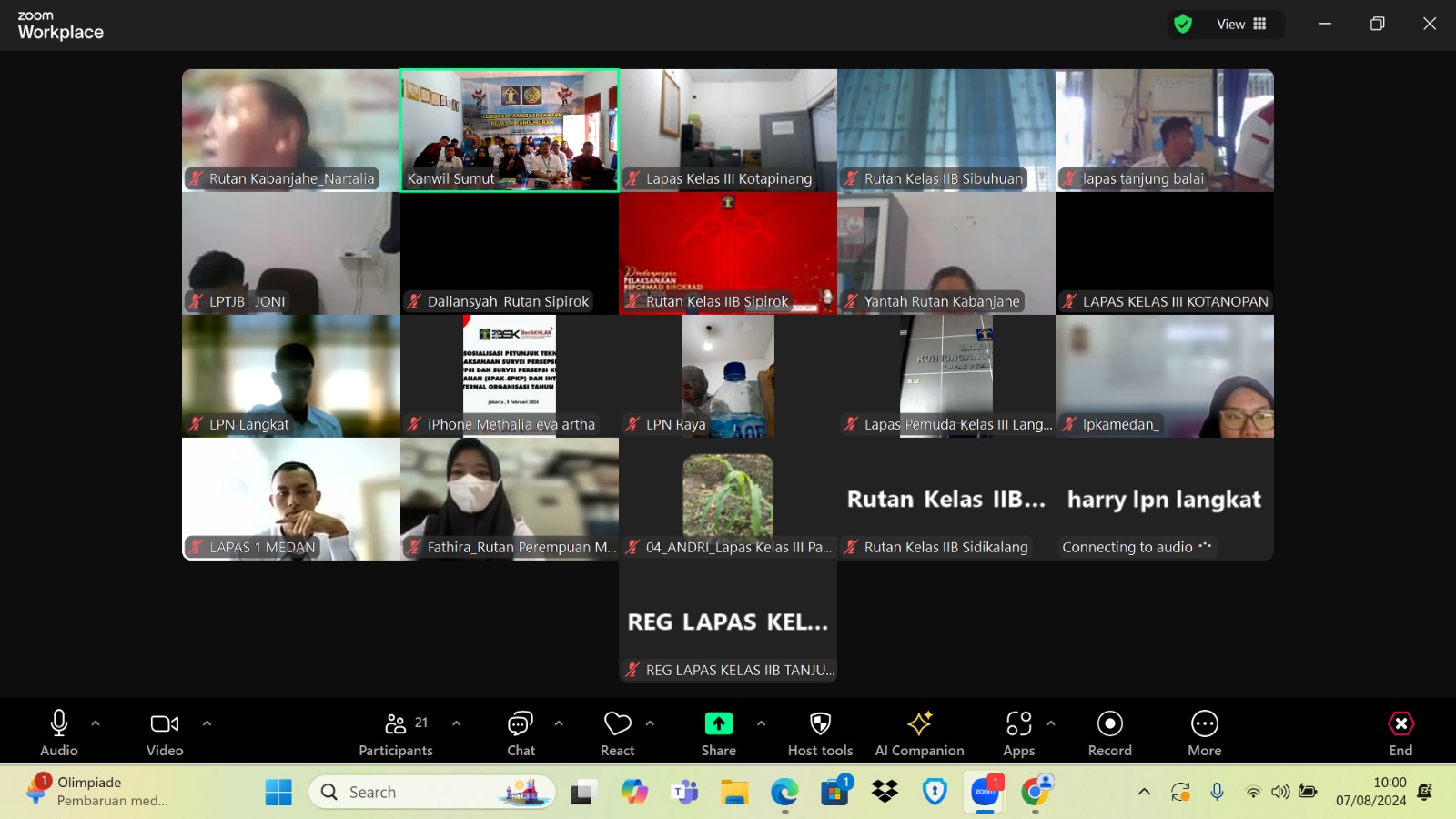Click the React heart icon

click(x=617, y=723)
